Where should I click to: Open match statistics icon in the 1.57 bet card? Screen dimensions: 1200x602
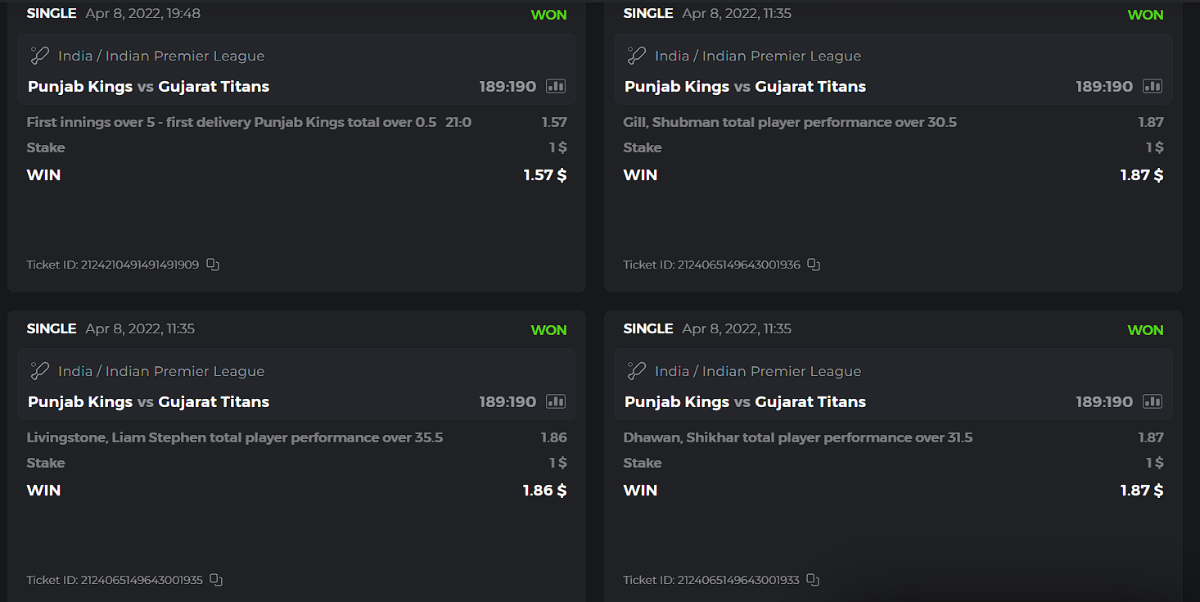click(556, 87)
